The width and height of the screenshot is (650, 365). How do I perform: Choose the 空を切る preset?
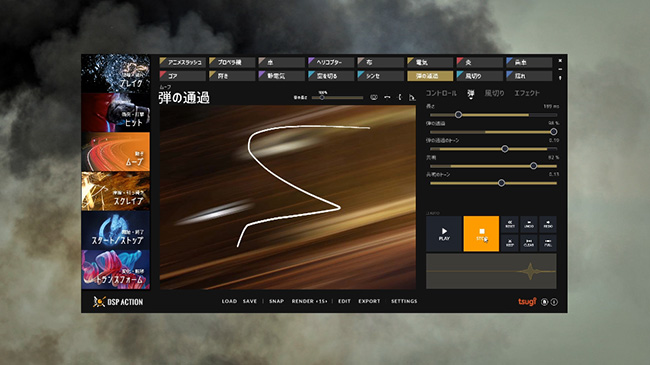[331, 76]
